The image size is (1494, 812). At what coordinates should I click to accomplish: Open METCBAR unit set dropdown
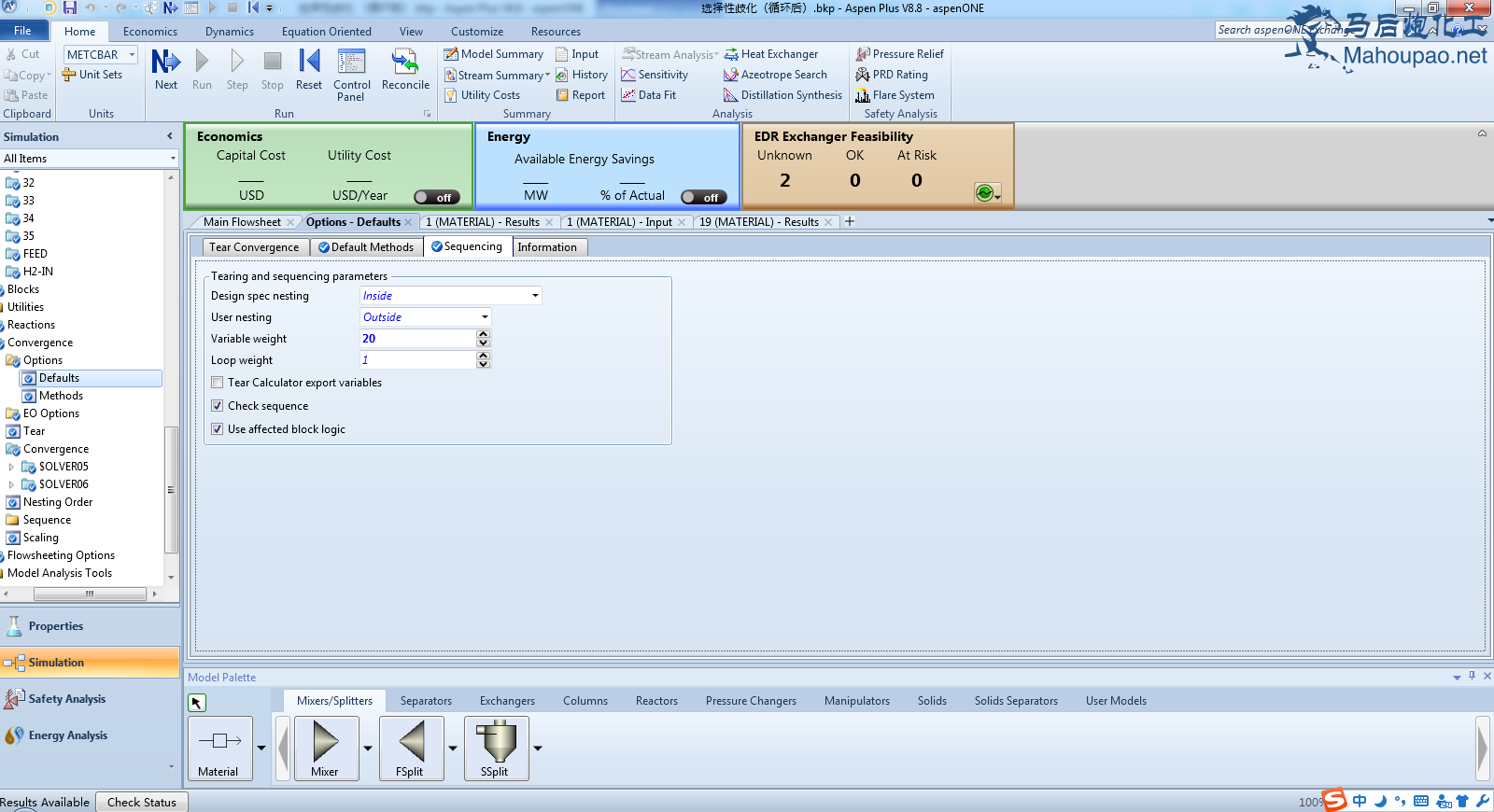pyautogui.click(x=132, y=55)
